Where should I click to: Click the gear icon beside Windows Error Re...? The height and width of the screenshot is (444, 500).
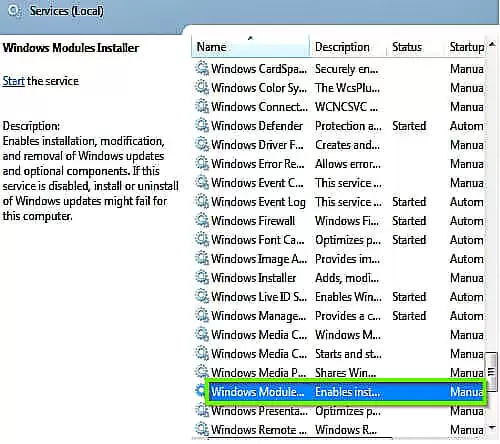point(202,163)
